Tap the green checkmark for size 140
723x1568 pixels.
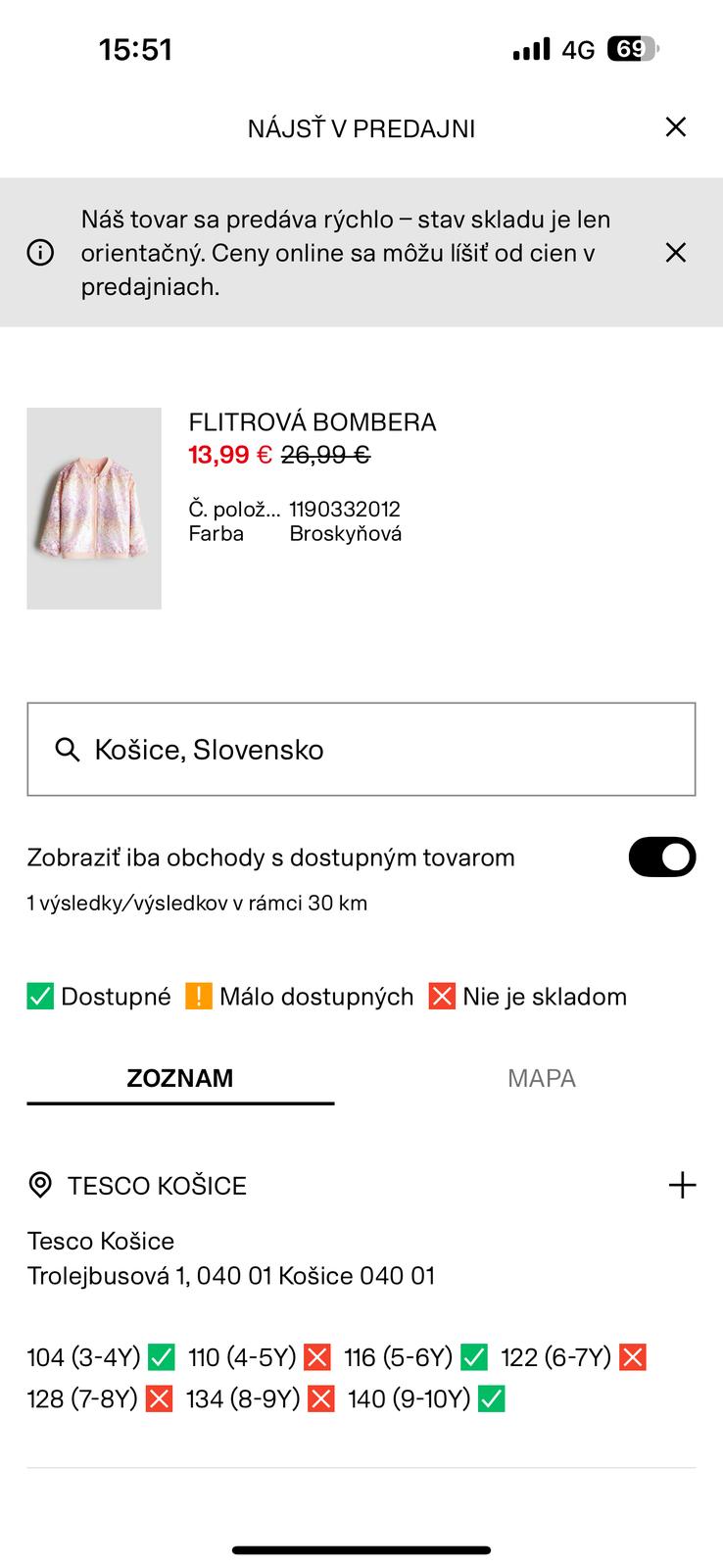492,1398
